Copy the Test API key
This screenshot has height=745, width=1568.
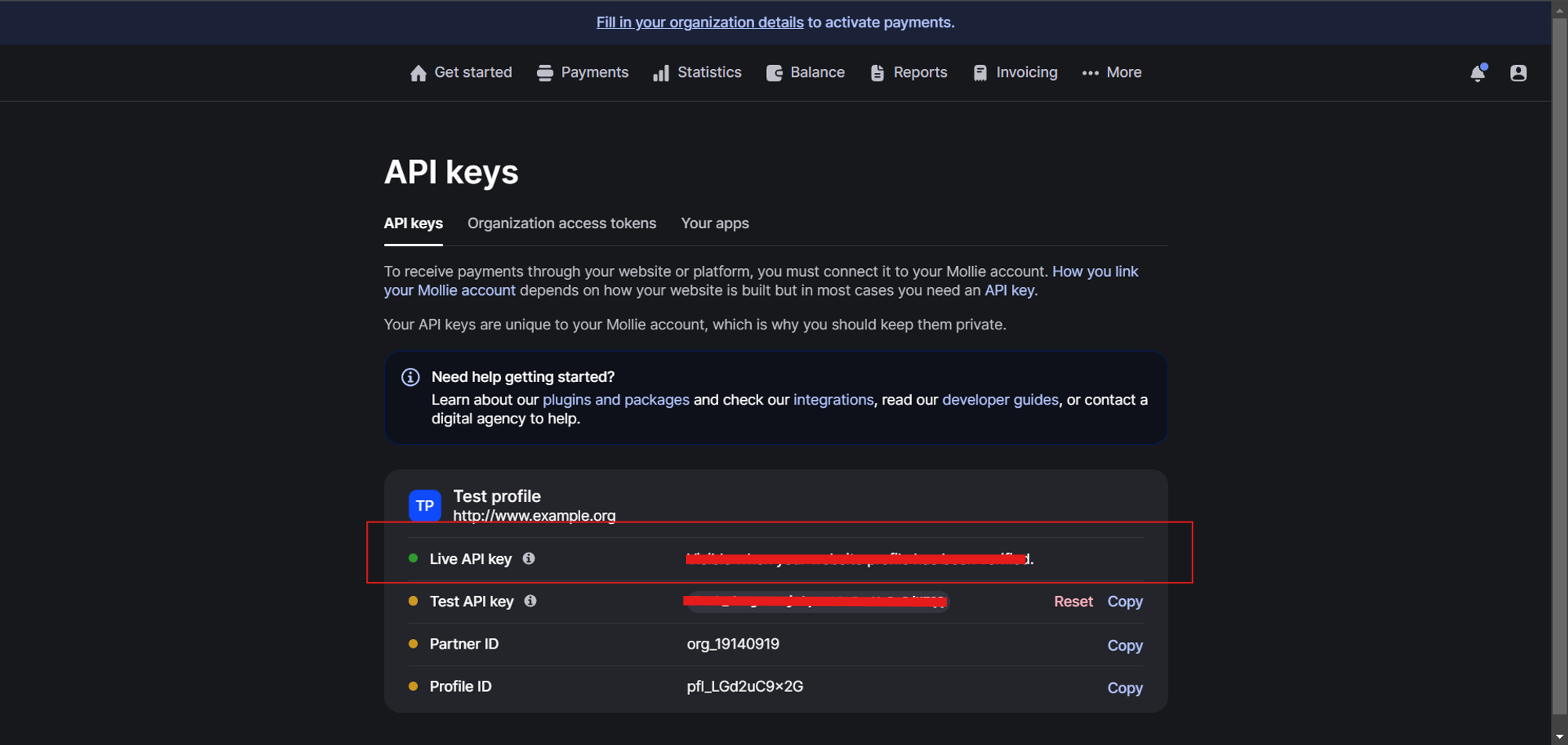(x=1124, y=601)
